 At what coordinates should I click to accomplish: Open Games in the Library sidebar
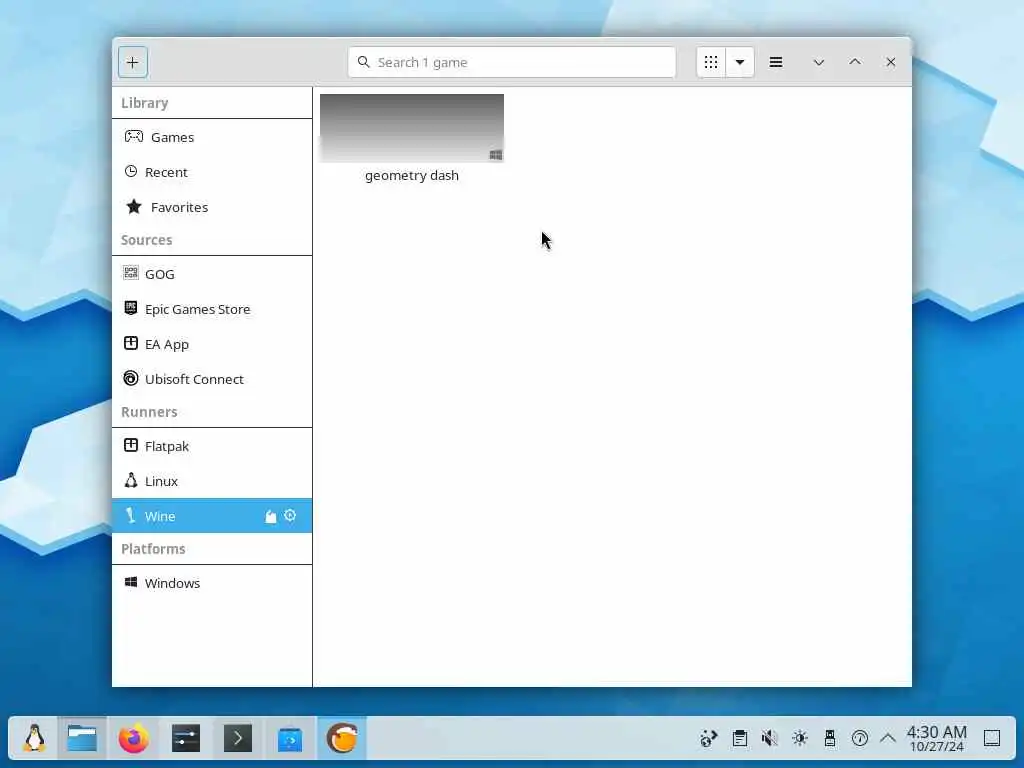pos(212,137)
